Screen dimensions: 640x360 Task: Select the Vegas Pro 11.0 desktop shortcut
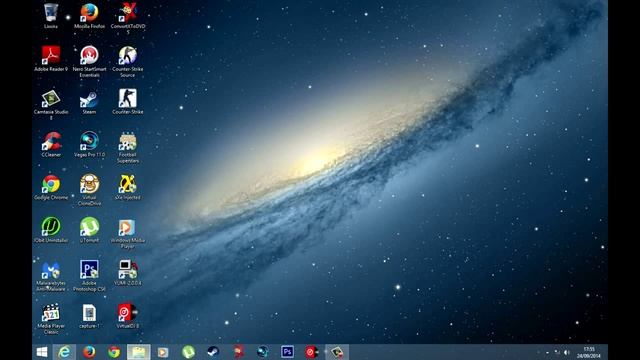89,144
